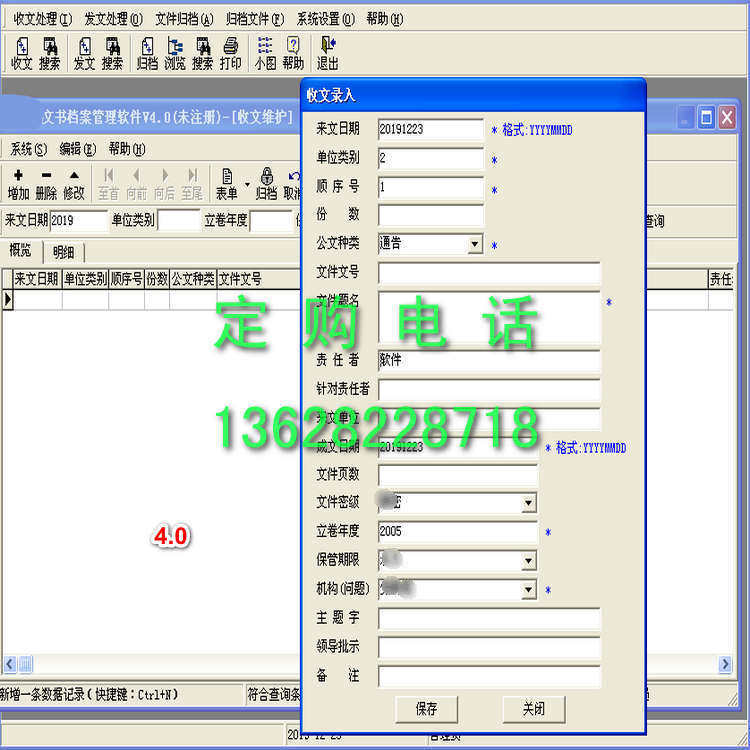Click the 顺序号 input field
Screen dimensions: 750x750
(430, 187)
